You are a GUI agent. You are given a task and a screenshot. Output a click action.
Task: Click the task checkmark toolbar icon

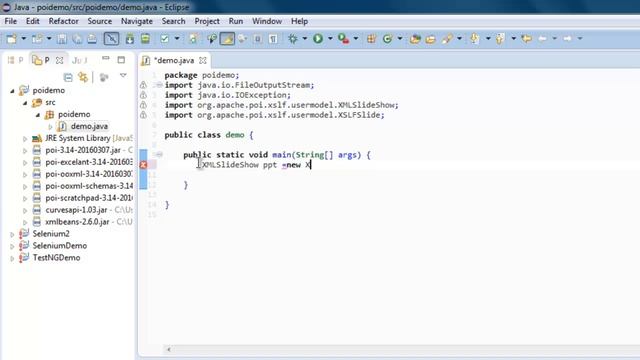click(x=164, y=39)
